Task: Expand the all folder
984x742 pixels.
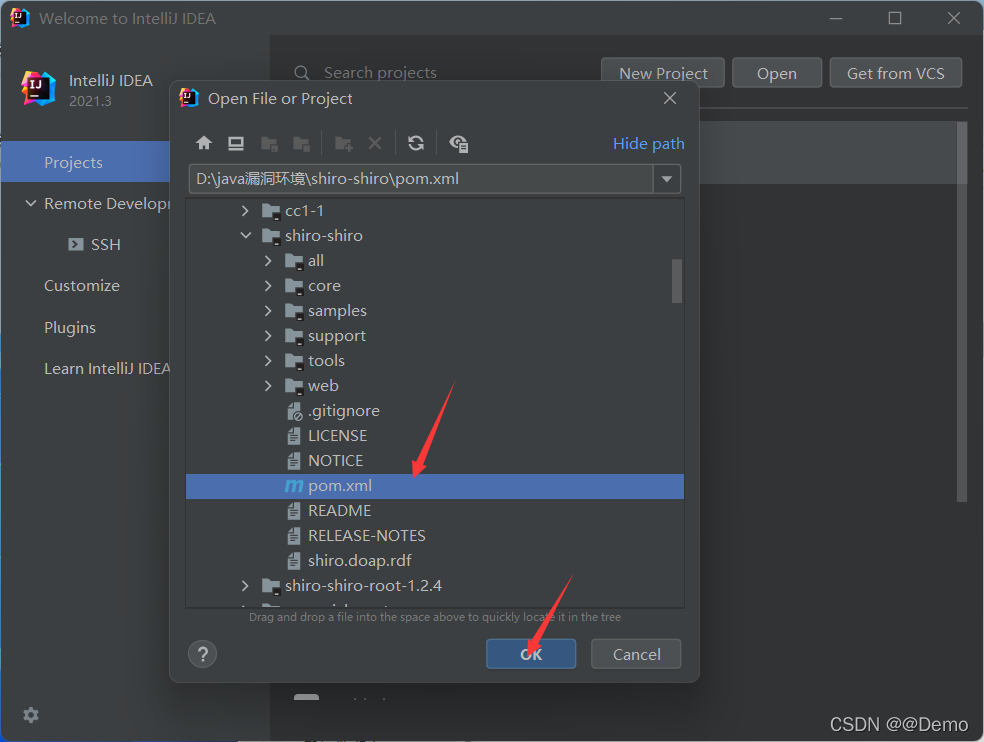Action: tap(268, 261)
